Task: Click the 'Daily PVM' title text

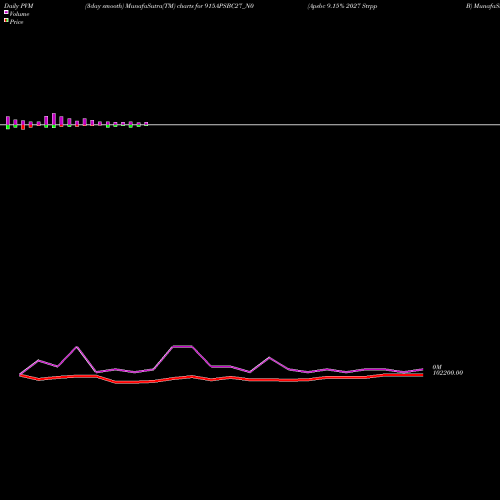Action: point(19,6)
